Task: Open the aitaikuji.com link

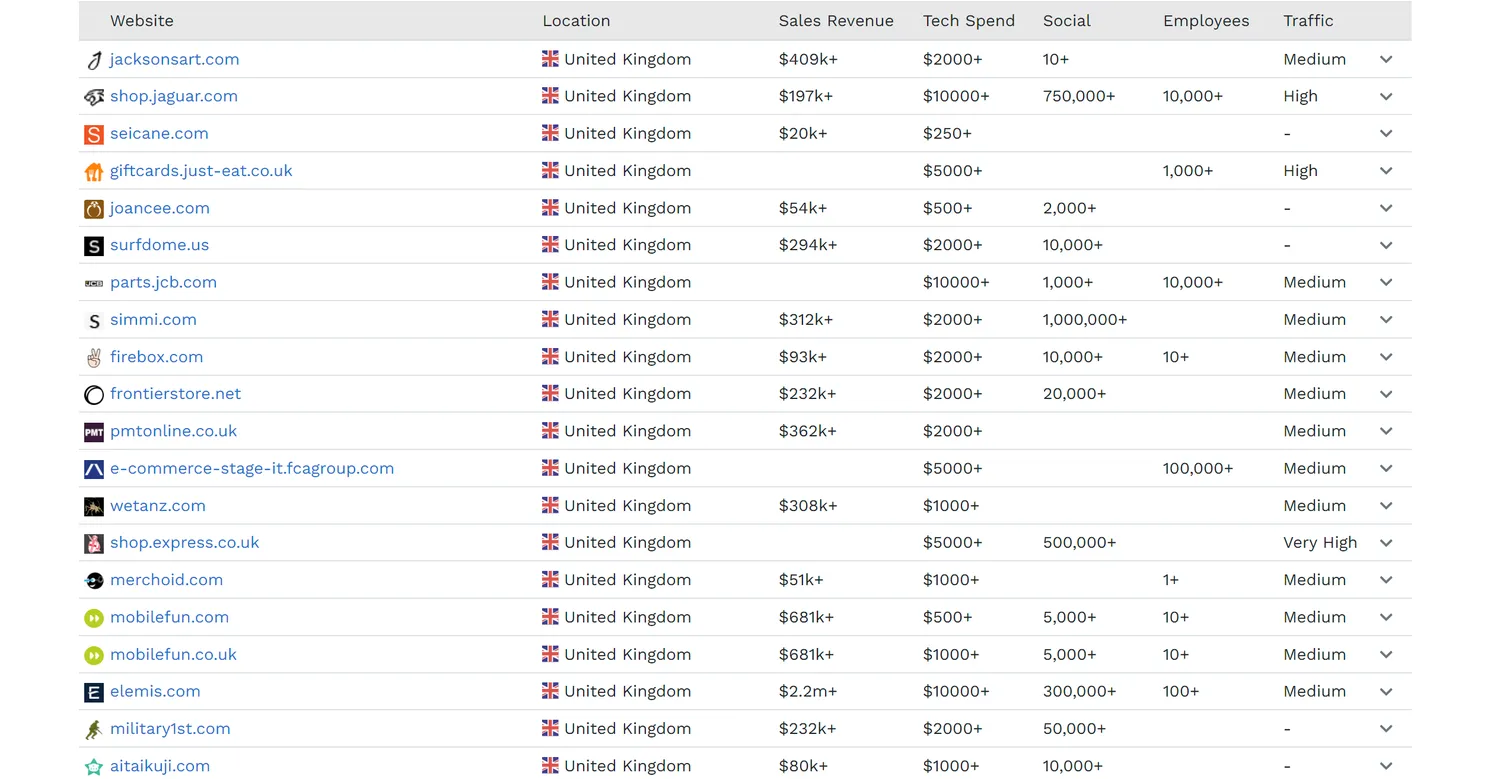Action: point(160,766)
